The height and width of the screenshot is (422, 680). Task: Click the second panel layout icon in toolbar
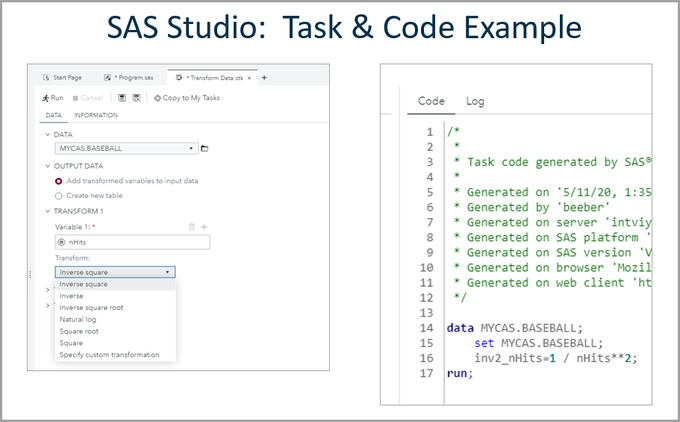tap(136, 98)
